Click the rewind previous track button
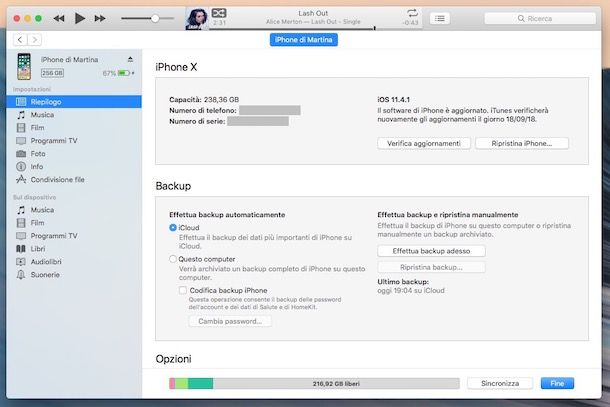The width and height of the screenshot is (610, 407). (59, 18)
